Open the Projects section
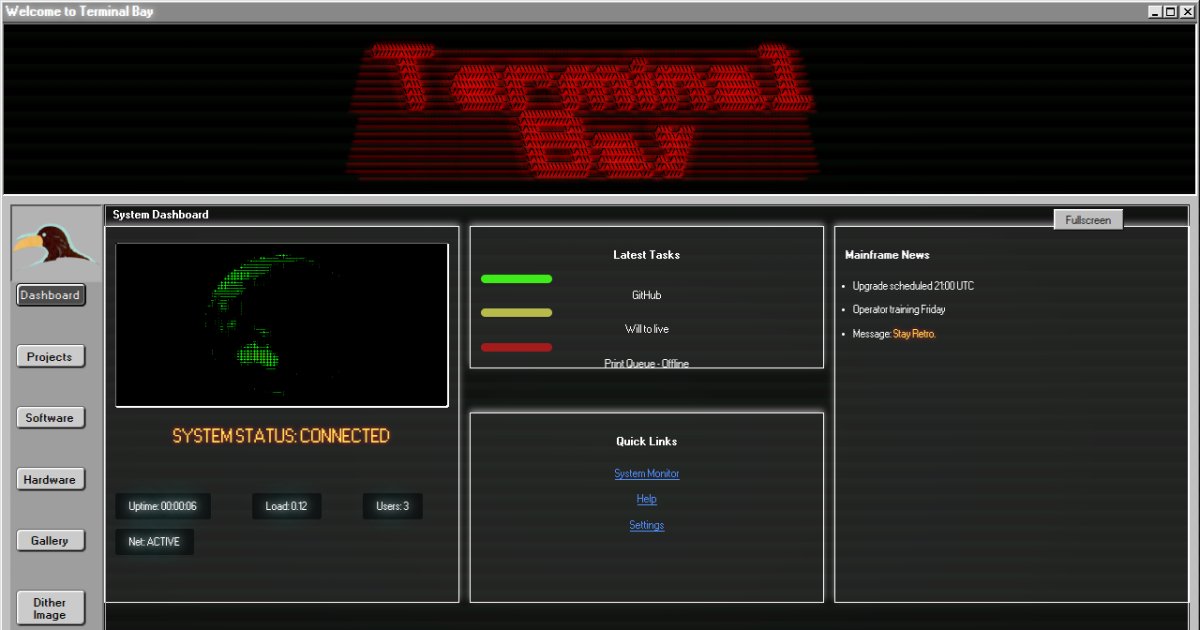 50,357
